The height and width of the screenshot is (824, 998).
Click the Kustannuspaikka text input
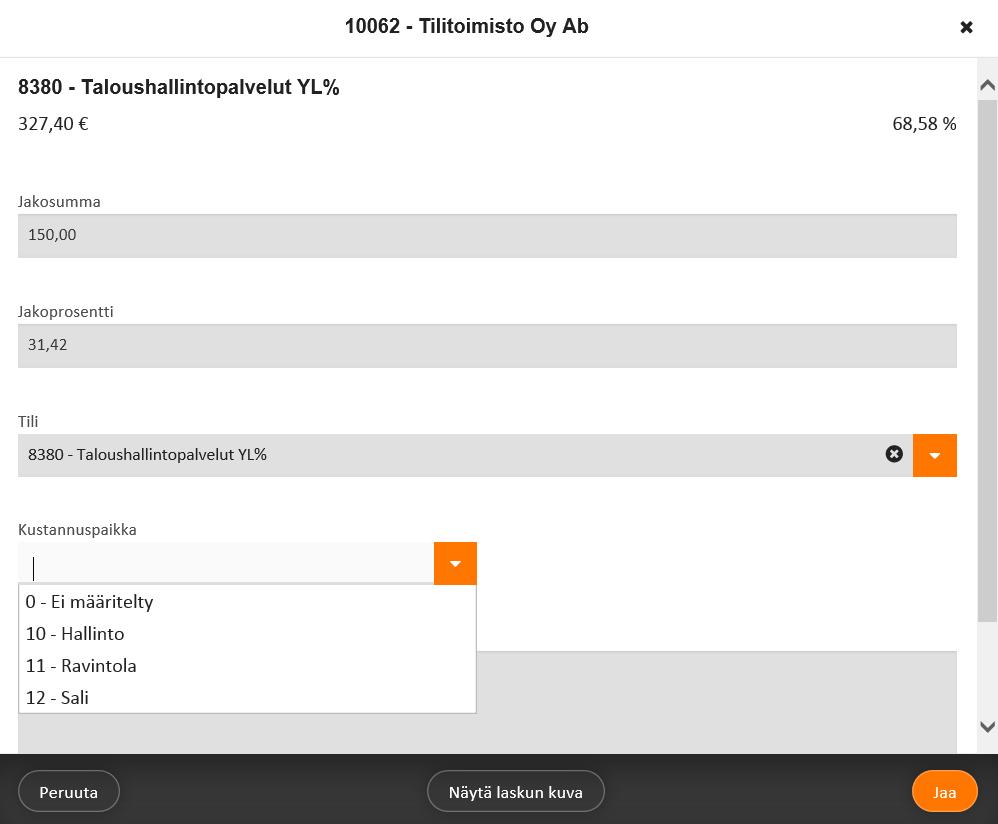[226, 563]
